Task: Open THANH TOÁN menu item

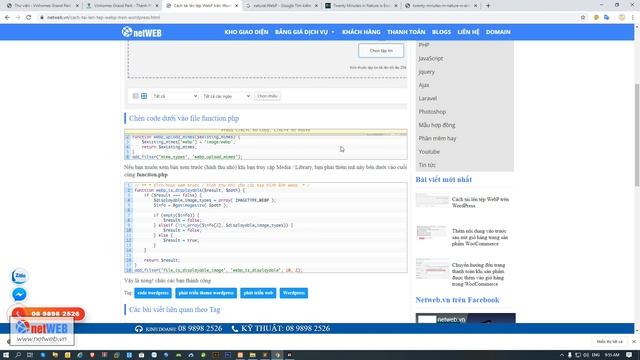Action: pos(406,32)
